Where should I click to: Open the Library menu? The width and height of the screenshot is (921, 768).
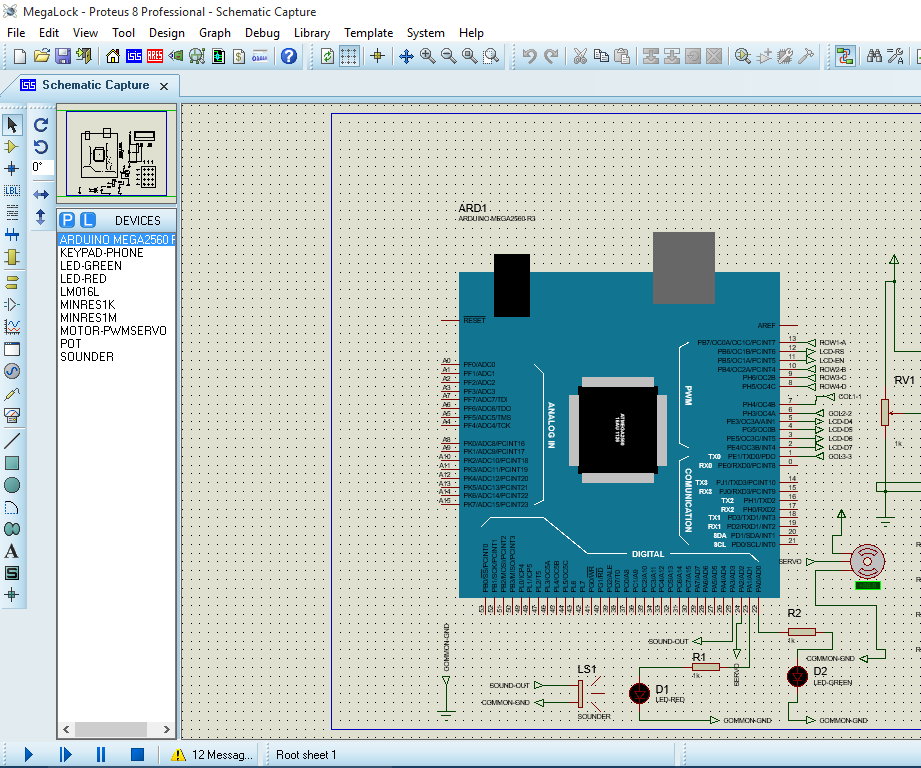pyautogui.click(x=311, y=33)
